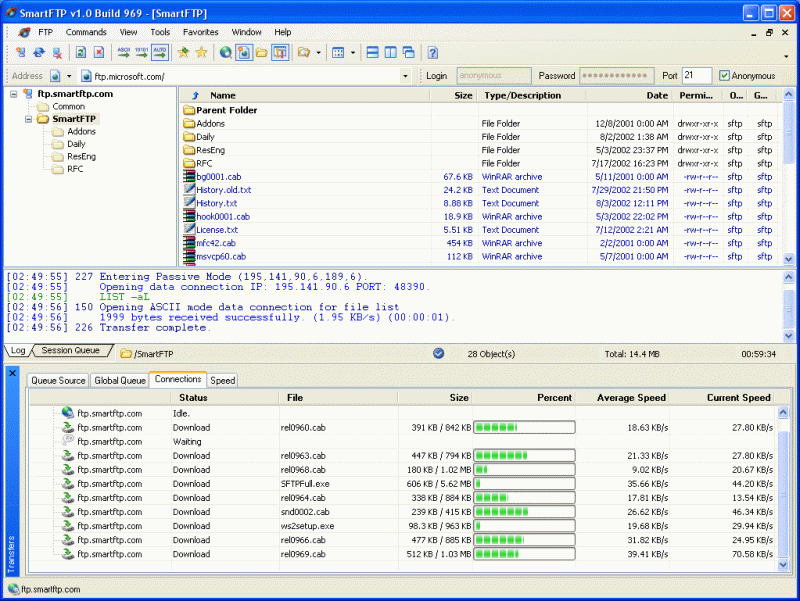Select ResEng folder in tree

pyautogui.click(x=81, y=156)
